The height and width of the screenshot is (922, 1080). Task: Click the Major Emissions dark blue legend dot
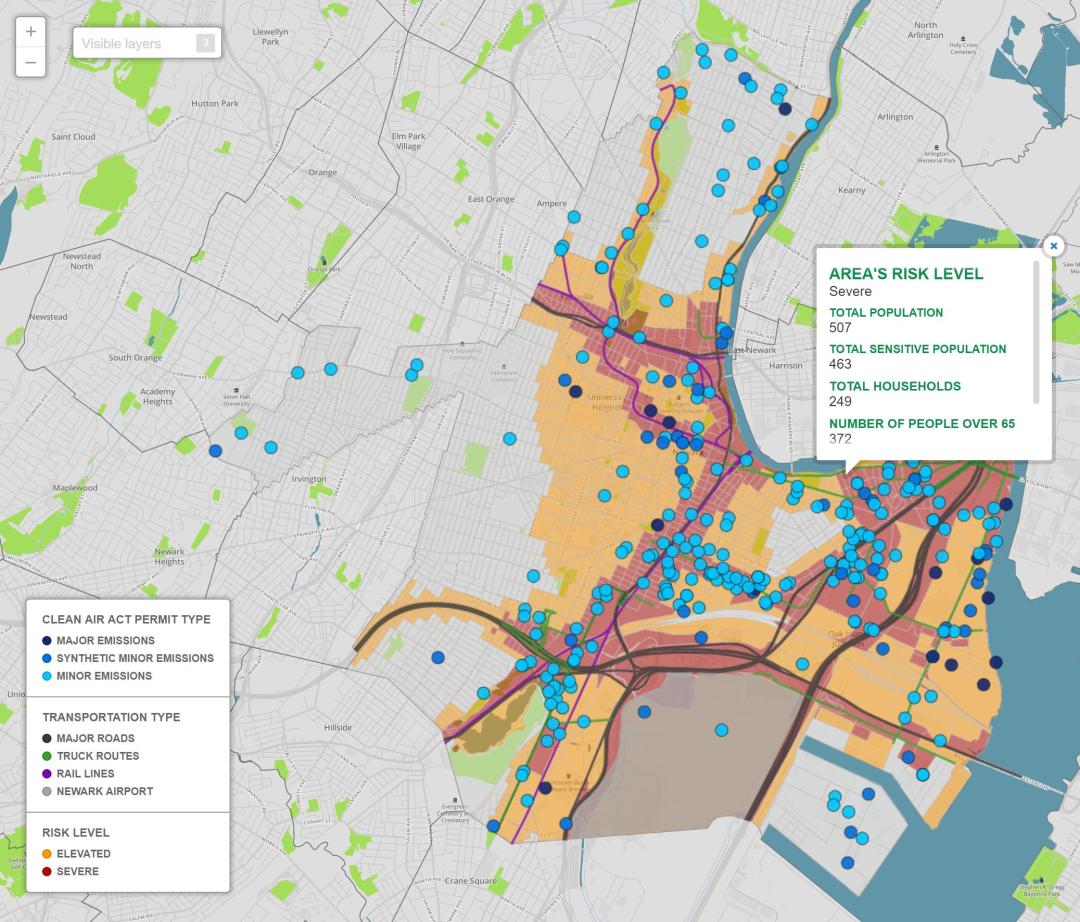tap(47, 641)
